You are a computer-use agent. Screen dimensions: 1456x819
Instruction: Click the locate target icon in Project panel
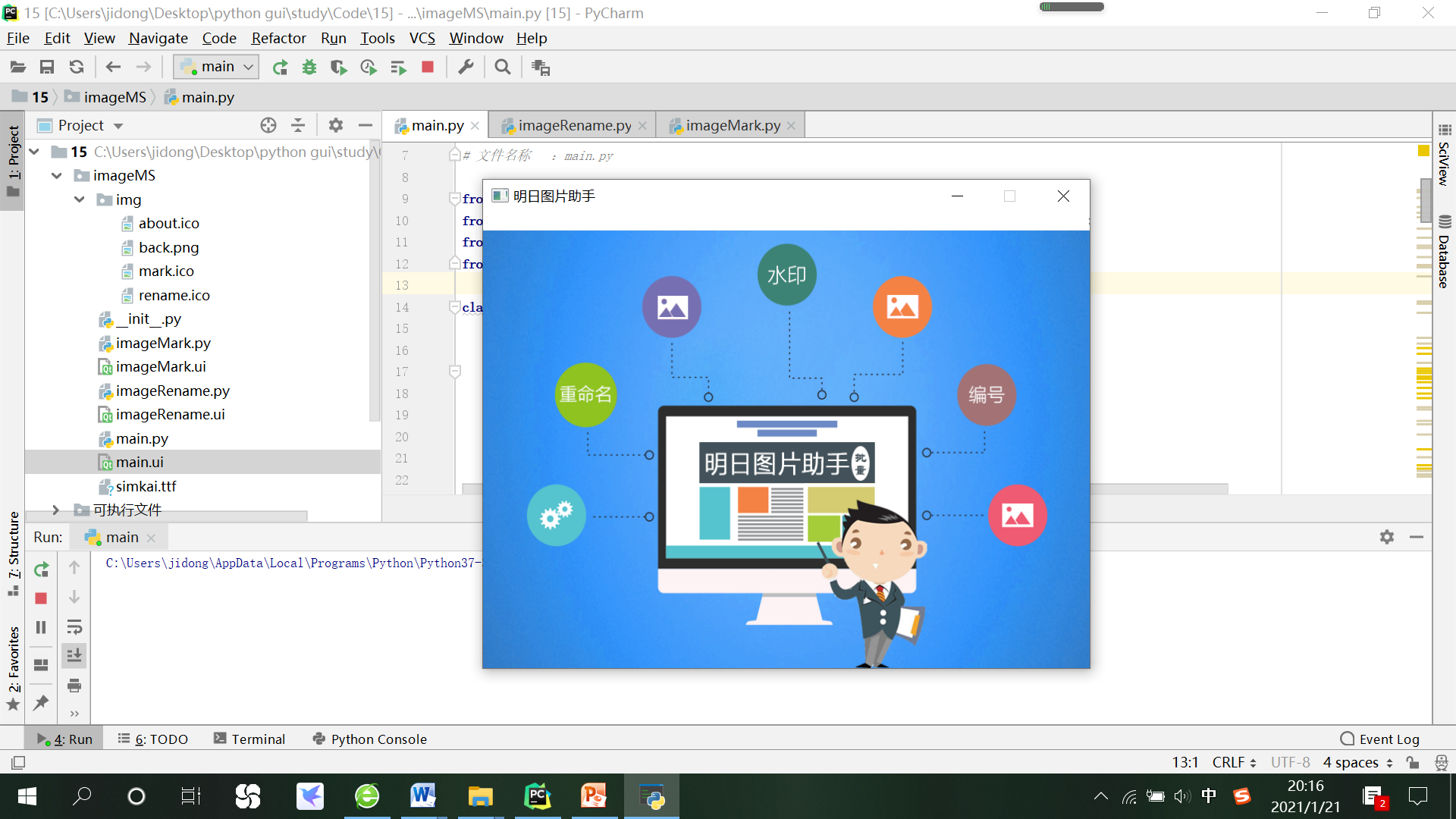tap(268, 125)
